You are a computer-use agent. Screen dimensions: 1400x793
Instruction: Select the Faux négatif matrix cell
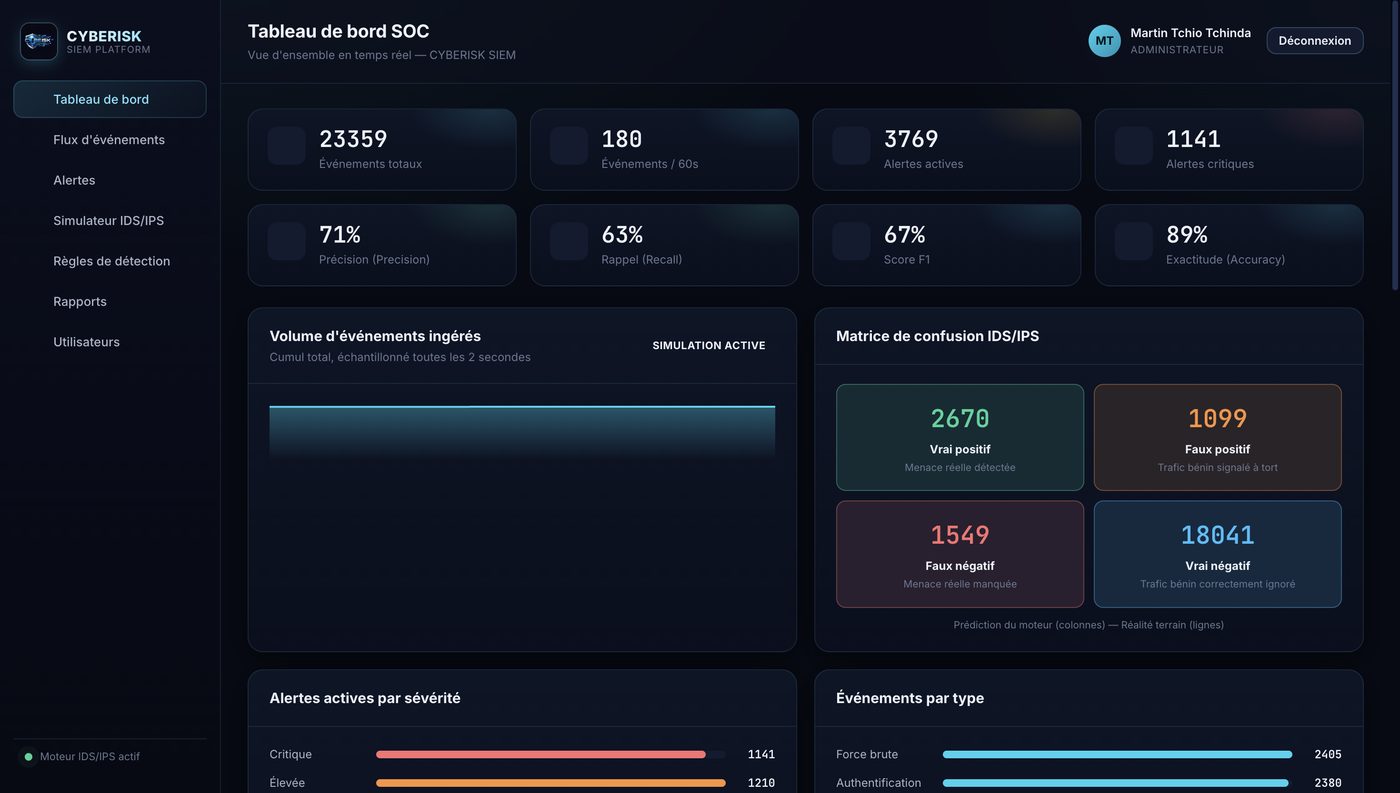tap(960, 554)
